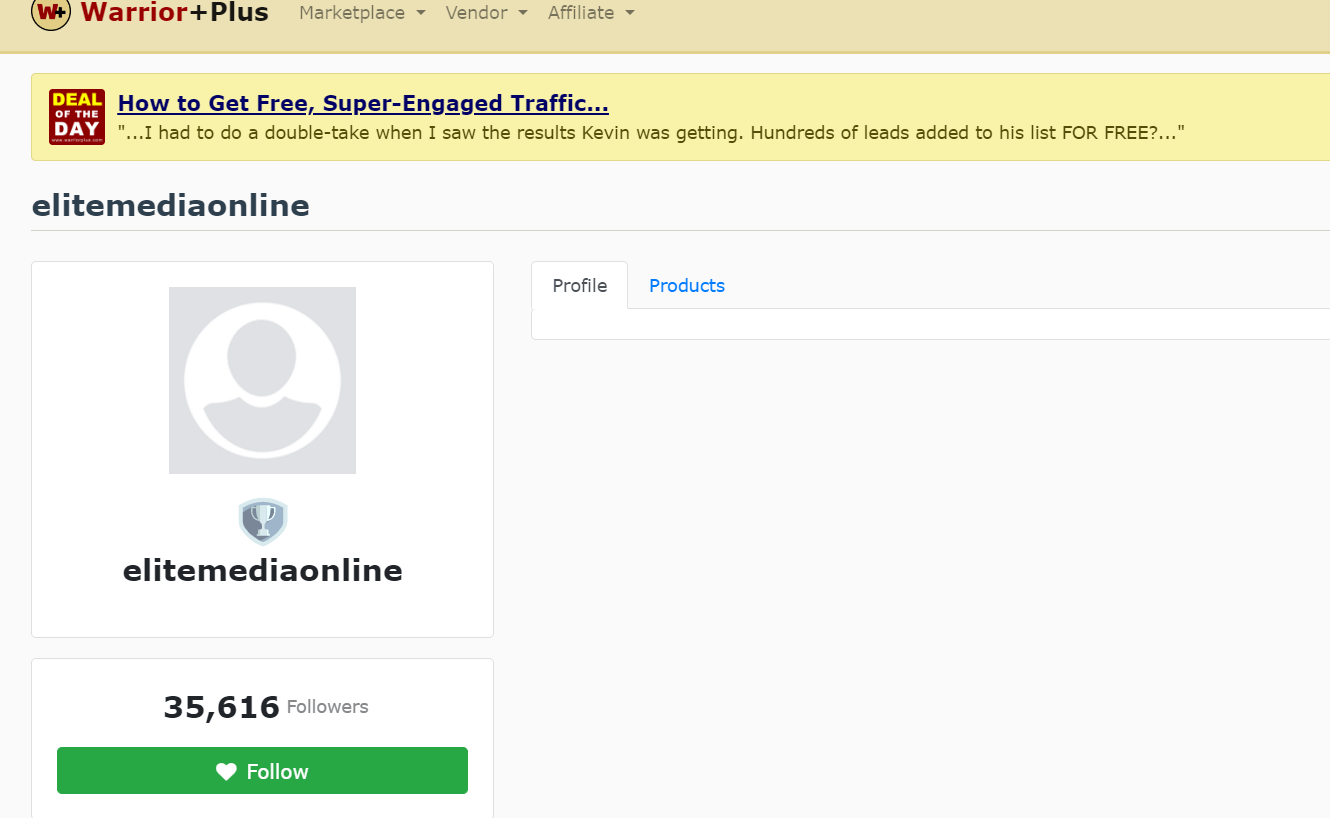Viewport: 1330px width, 818px height.
Task: Click the Followers label
Action: [x=328, y=707]
